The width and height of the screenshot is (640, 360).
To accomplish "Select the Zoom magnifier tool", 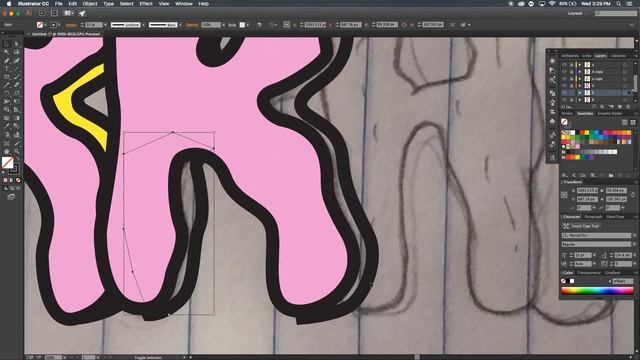I will [x=16, y=151].
